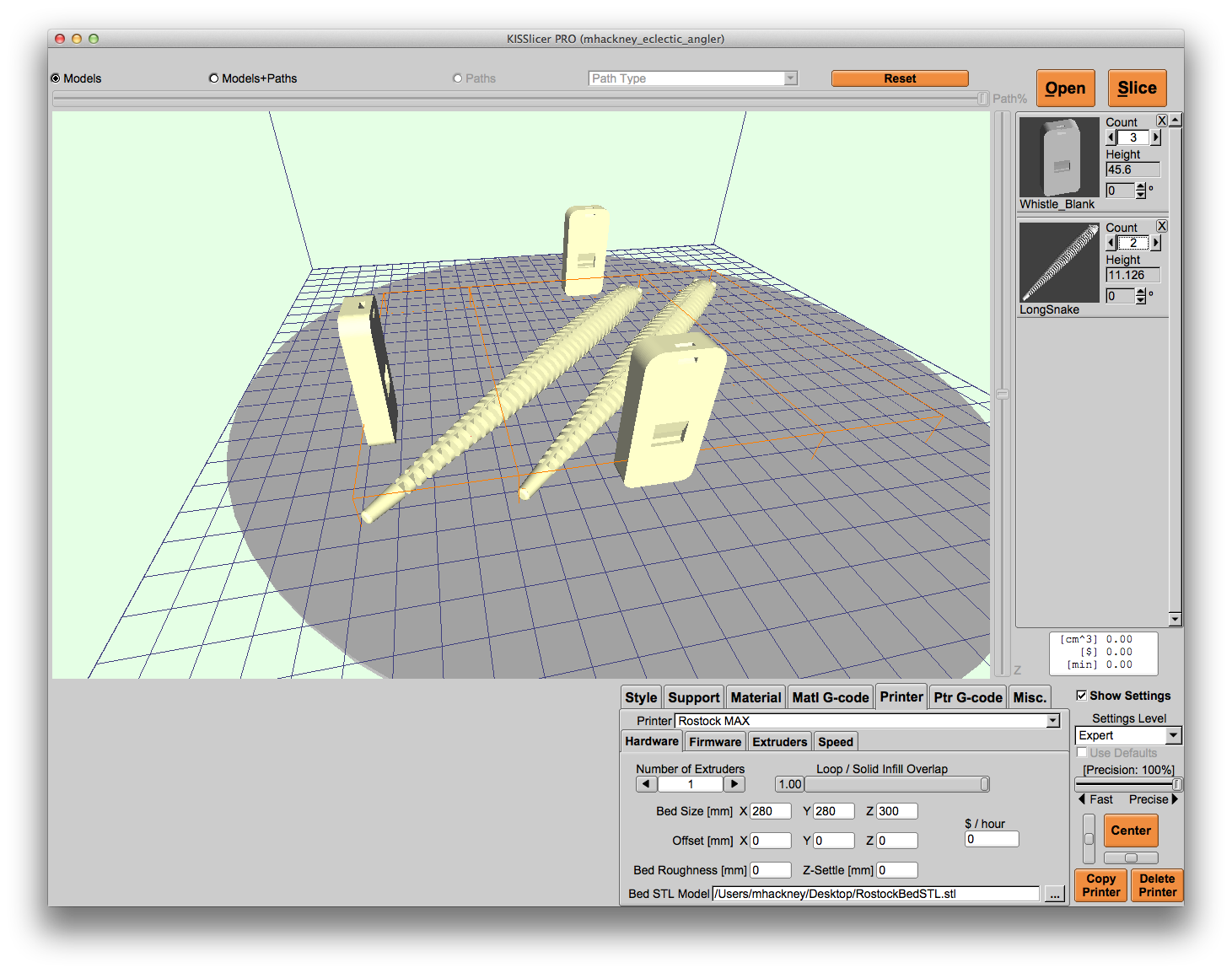This screenshot has height=973, width=1232.
Task: Open the Firmware sub-tab
Action: 714,742
